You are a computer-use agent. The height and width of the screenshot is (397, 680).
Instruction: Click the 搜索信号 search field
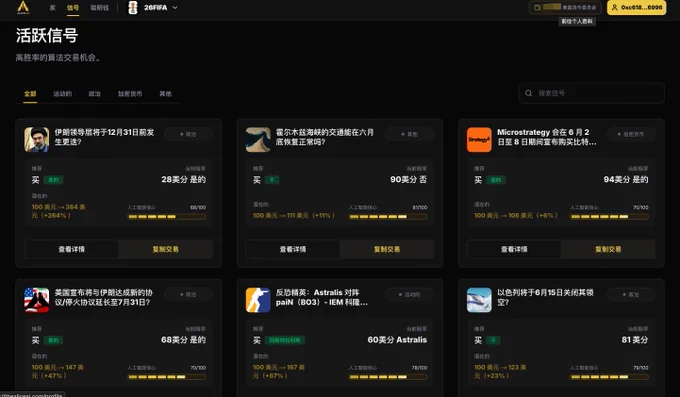click(x=592, y=93)
